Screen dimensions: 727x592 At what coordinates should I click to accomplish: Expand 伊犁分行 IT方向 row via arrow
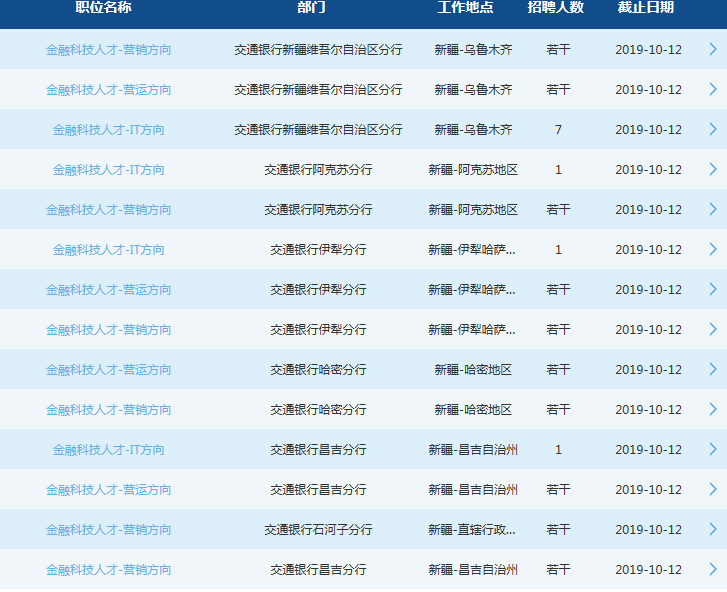(712, 249)
